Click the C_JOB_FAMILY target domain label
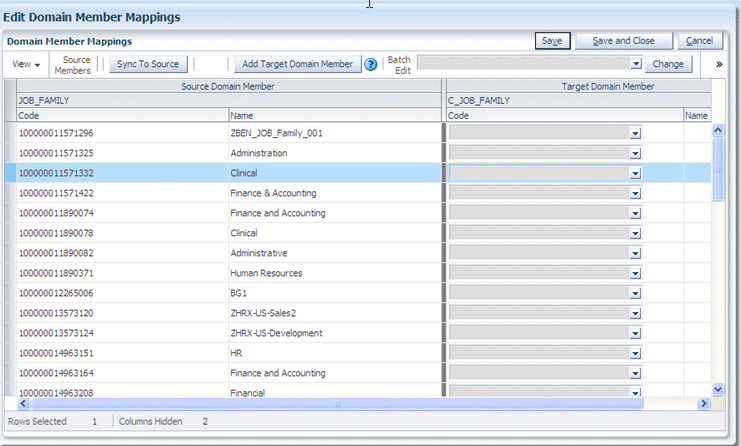Image resolution: width=741 pixels, height=446 pixels. pyautogui.click(x=479, y=101)
